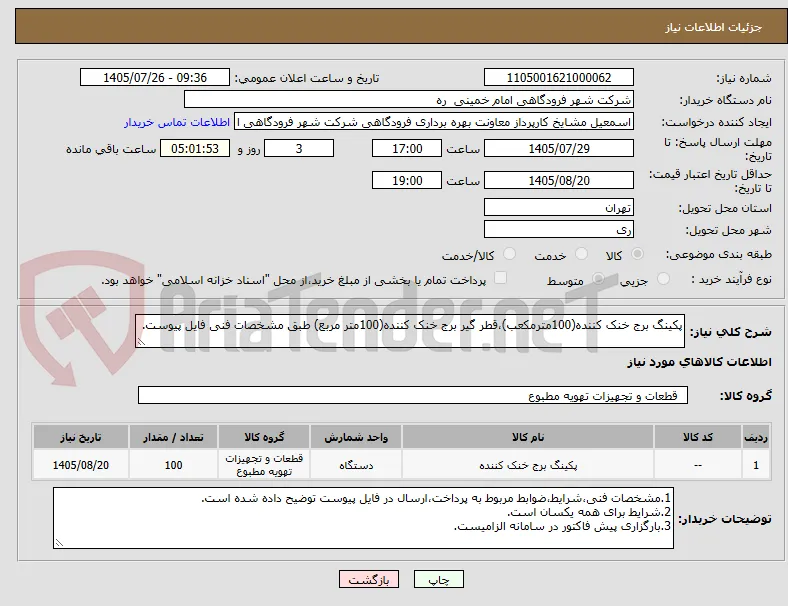Click the need date cell 1405/08/20 in table

pos(81,465)
